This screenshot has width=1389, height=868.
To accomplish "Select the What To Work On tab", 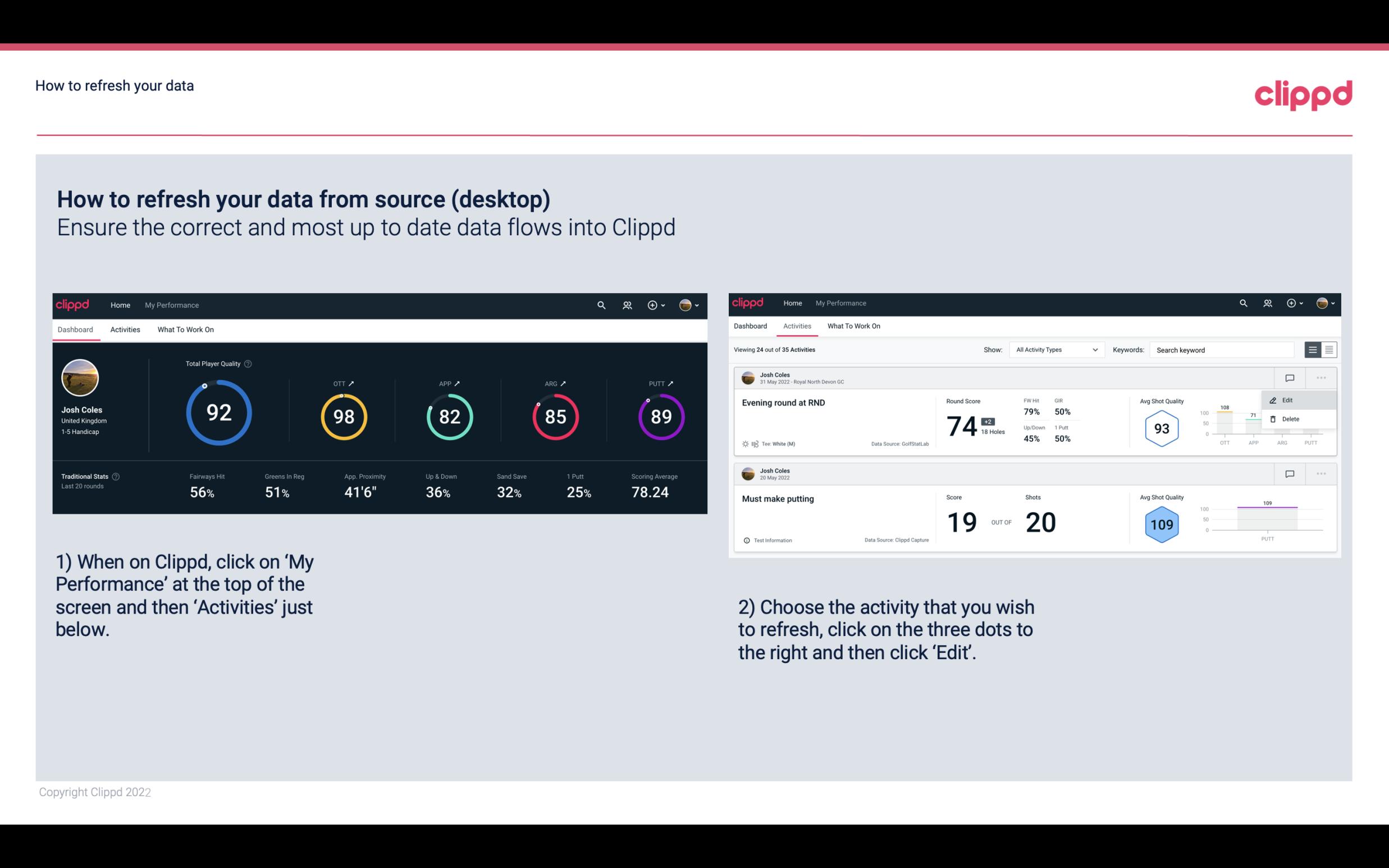I will (x=185, y=329).
